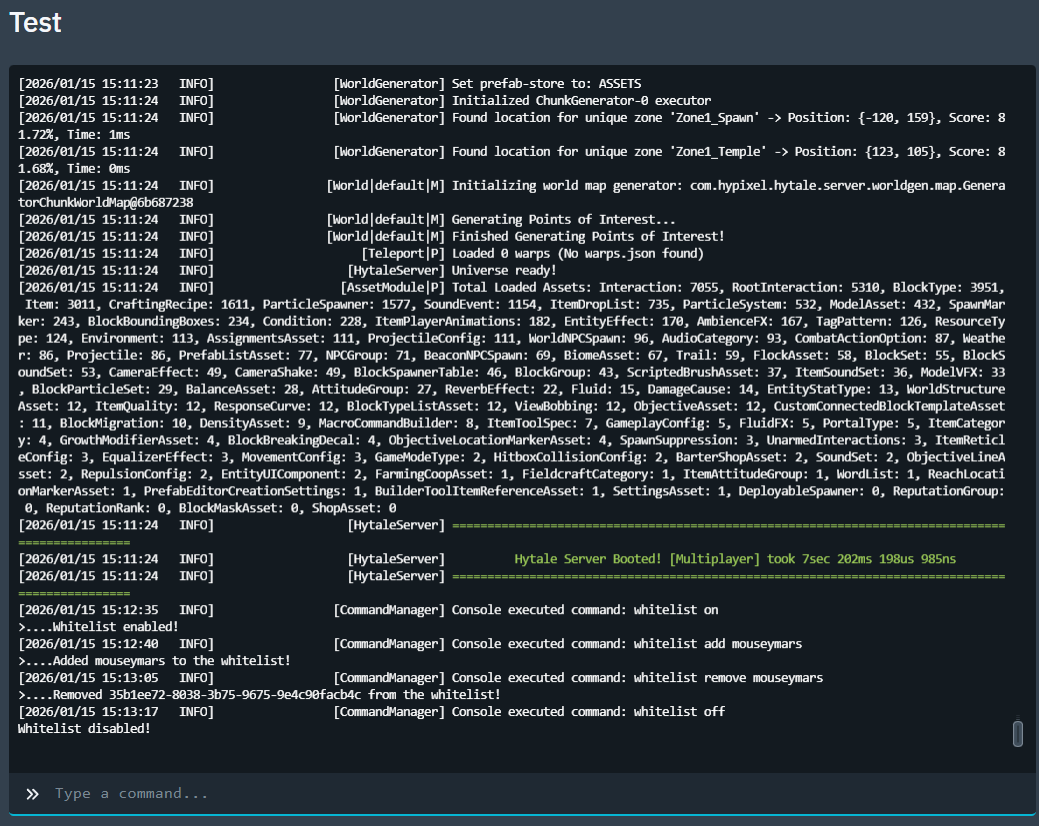This screenshot has width=1039, height=826.
Task: Select "Added mouseymars to the whitelist!" output
Action: [155, 661]
